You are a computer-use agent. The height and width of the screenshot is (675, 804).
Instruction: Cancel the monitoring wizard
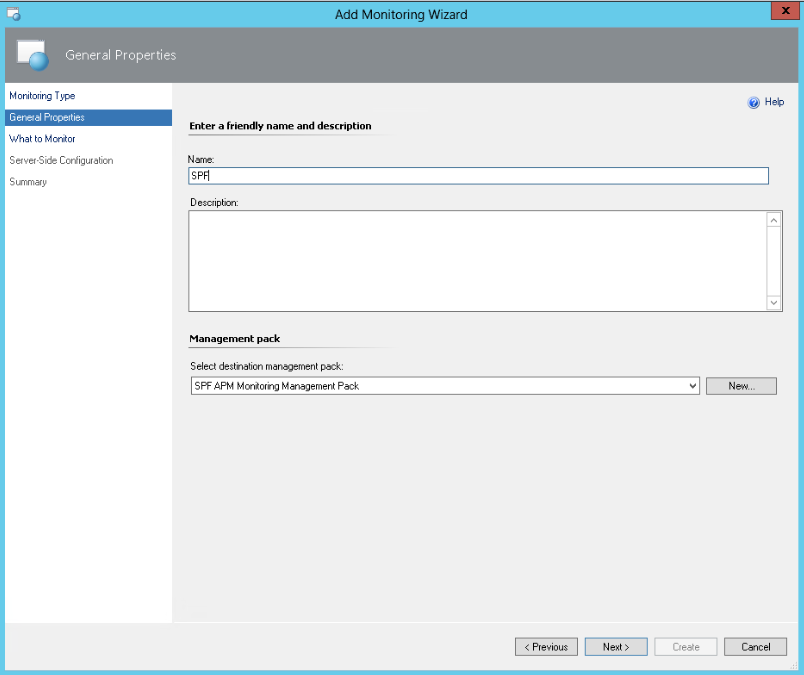[756, 647]
